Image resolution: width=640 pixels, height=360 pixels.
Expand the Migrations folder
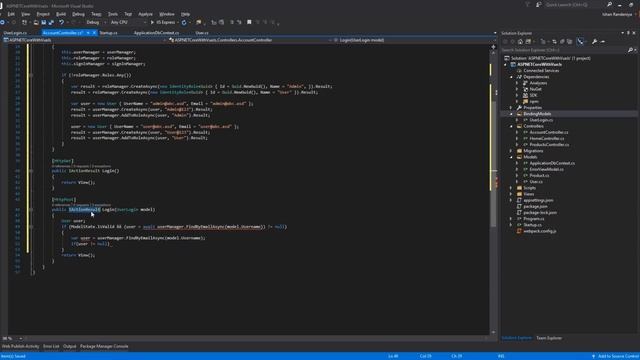[511, 151]
